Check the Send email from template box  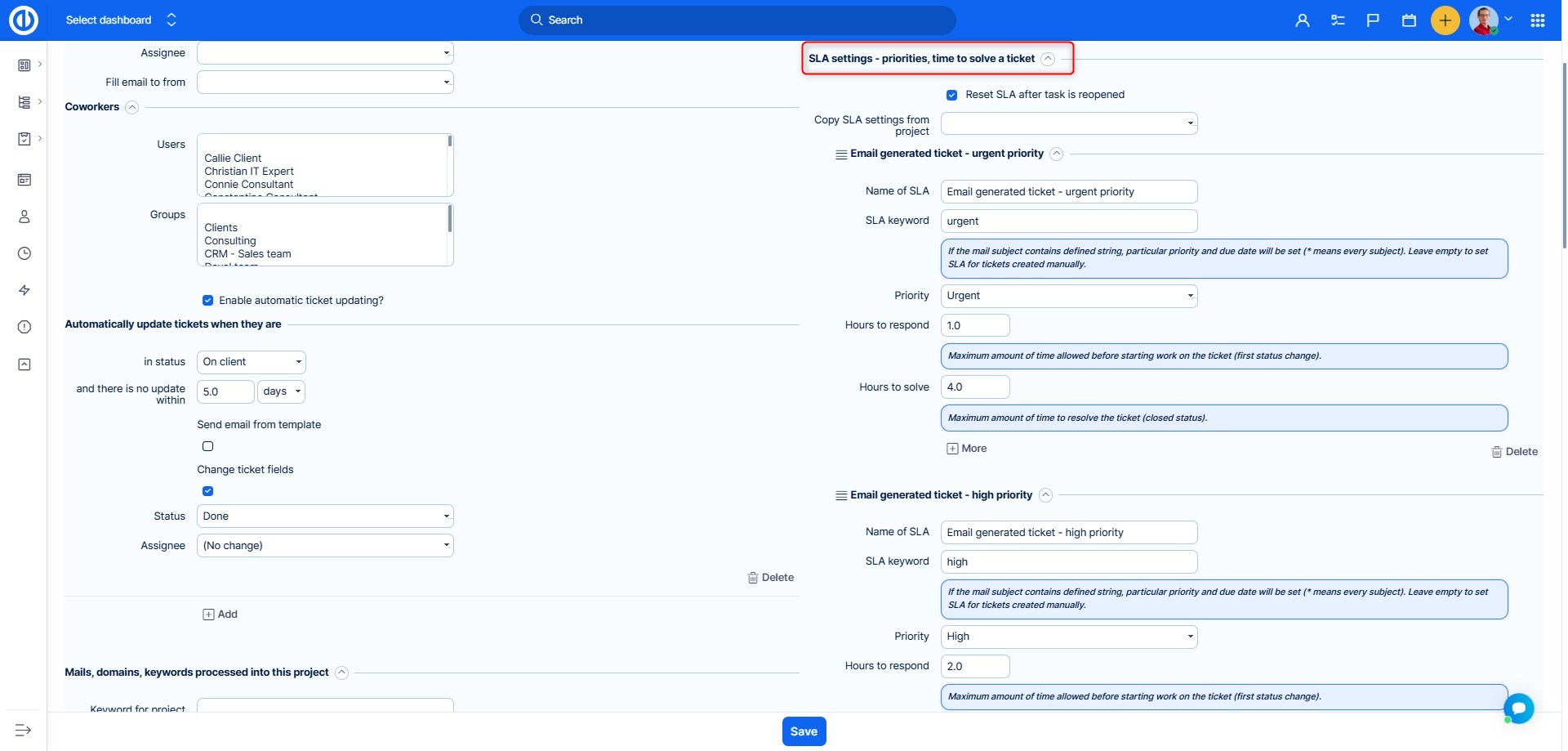click(x=207, y=446)
